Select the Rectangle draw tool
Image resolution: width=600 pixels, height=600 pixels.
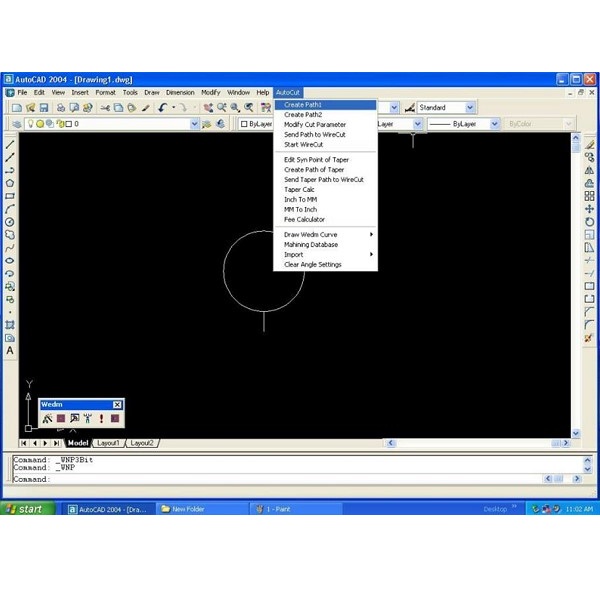[x=10, y=196]
